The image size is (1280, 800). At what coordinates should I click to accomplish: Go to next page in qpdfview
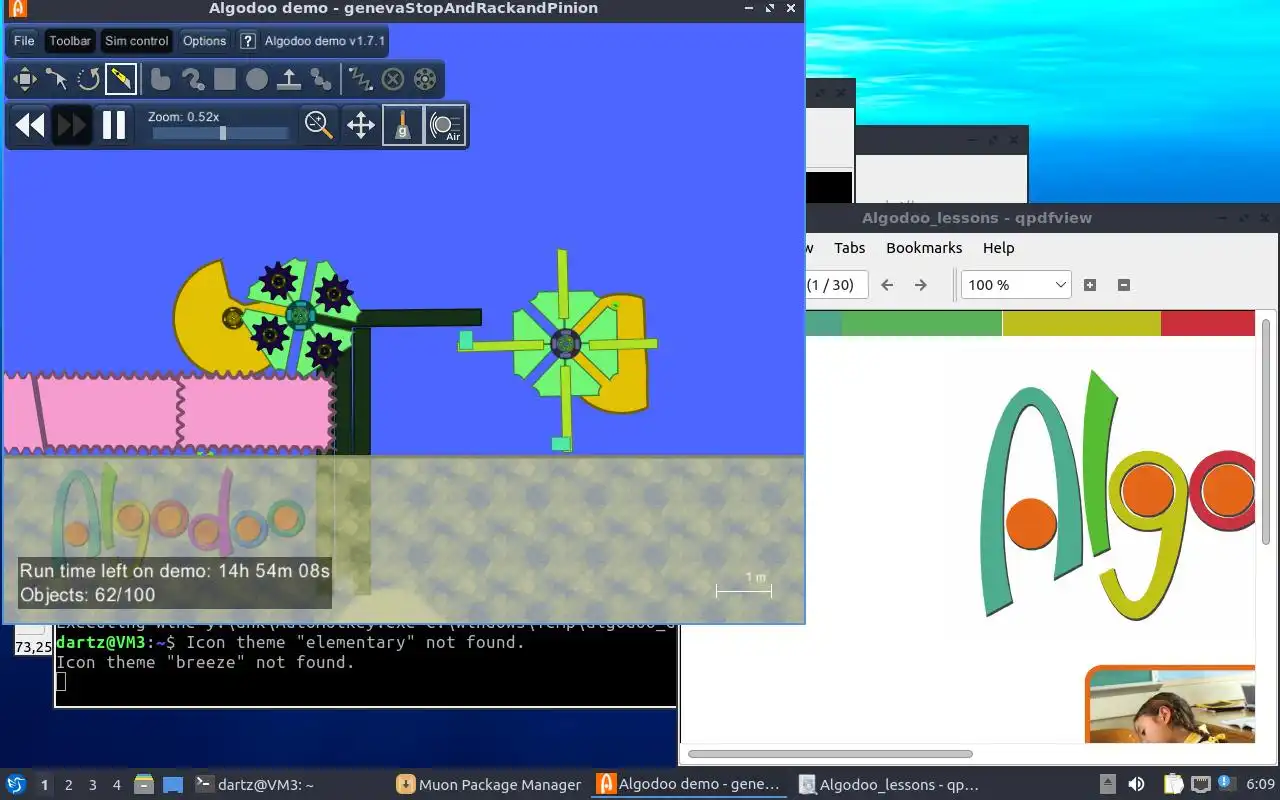(921, 285)
